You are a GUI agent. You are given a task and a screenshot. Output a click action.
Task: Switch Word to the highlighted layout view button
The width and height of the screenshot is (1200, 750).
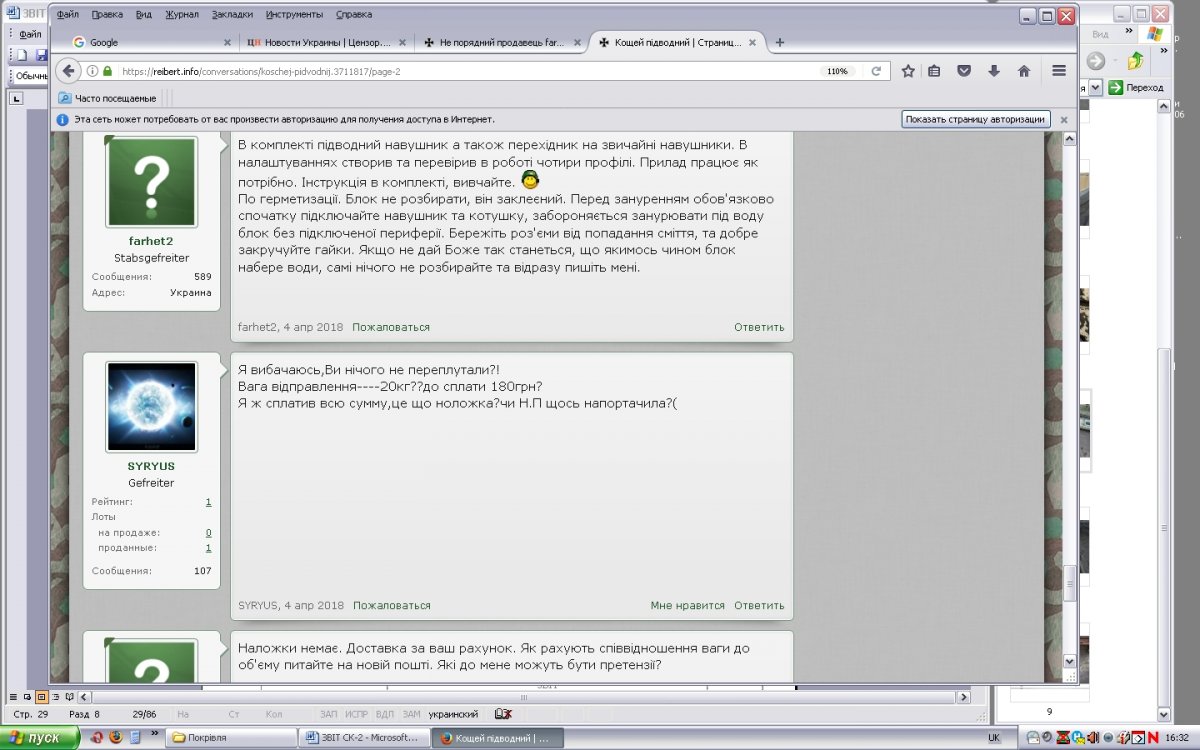click(x=42, y=696)
